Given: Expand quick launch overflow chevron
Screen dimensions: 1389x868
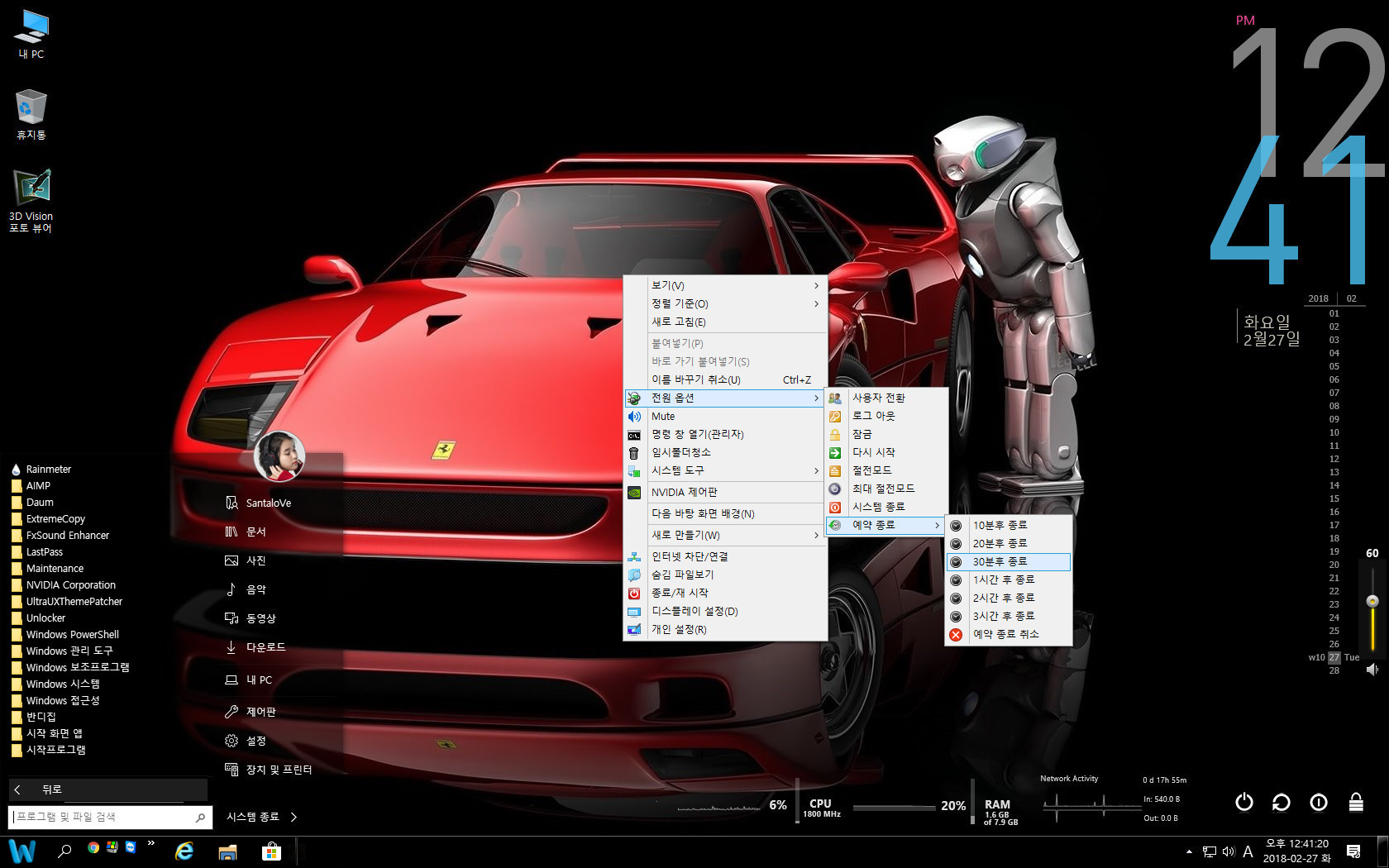Looking at the screenshot, I should coord(150,844).
